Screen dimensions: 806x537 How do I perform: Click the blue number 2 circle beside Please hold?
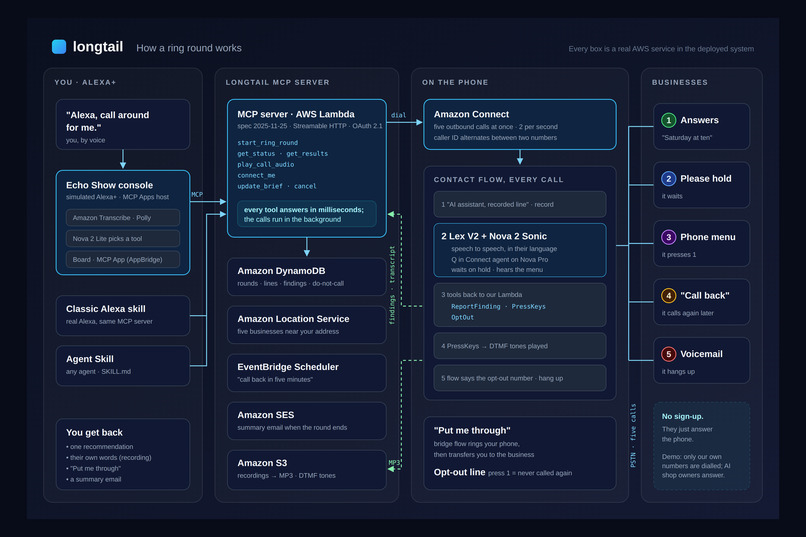[x=668, y=179]
